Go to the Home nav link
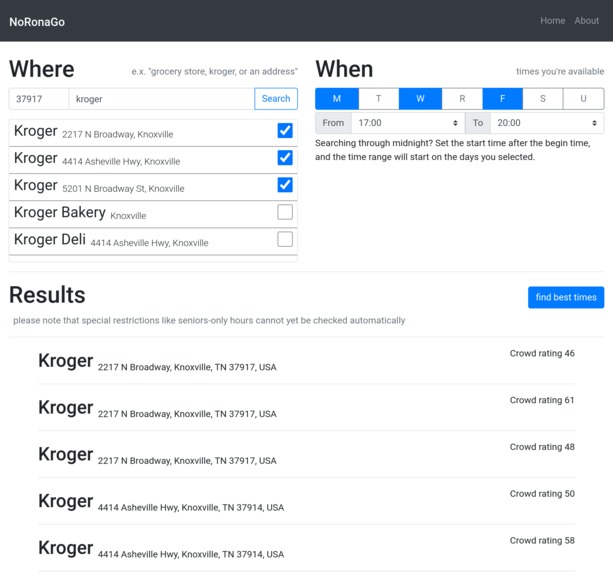The image size is (613, 573). coord(552,21)
